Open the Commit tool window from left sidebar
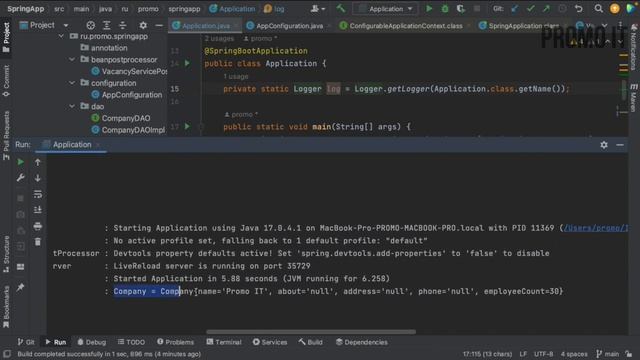The width and height of the screenshot is (640, 360). click(6, 81)
